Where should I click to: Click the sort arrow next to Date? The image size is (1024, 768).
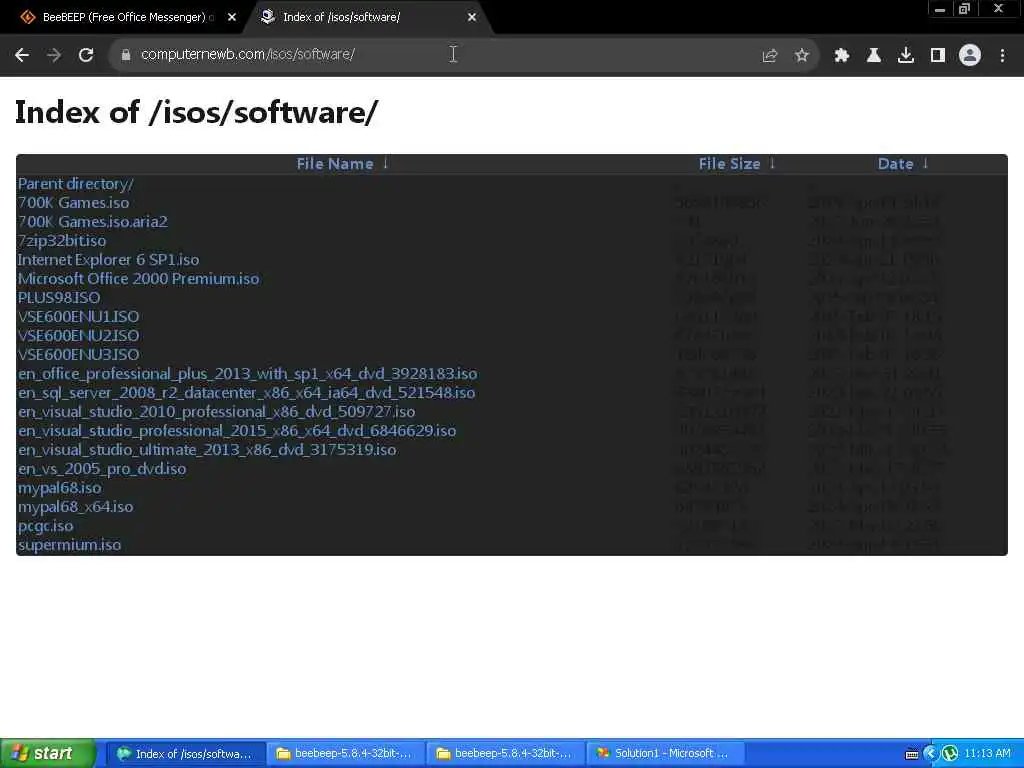[x=925, y=163]
